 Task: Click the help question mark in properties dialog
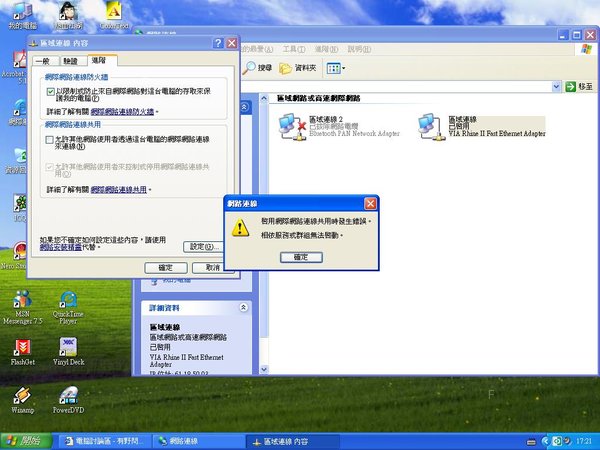[218, 43]
